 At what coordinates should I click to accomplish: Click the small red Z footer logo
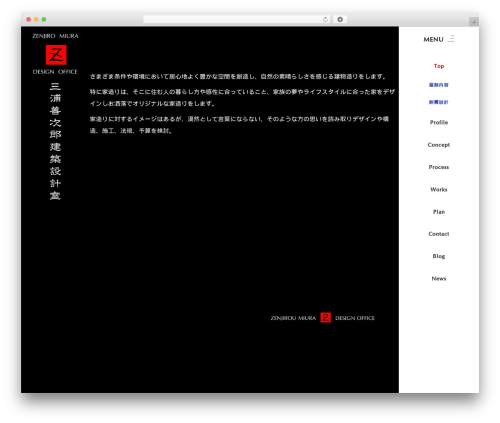325,318
